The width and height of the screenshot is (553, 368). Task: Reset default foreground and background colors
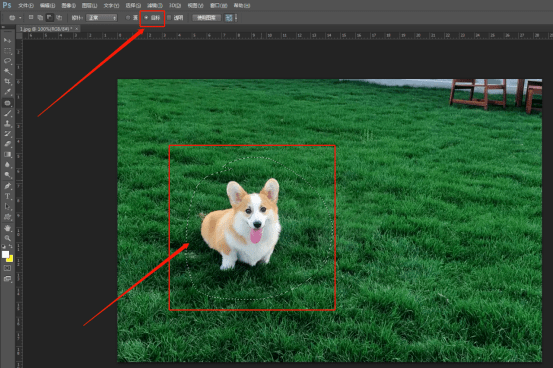pyautogui.click(x=4, y=246)
